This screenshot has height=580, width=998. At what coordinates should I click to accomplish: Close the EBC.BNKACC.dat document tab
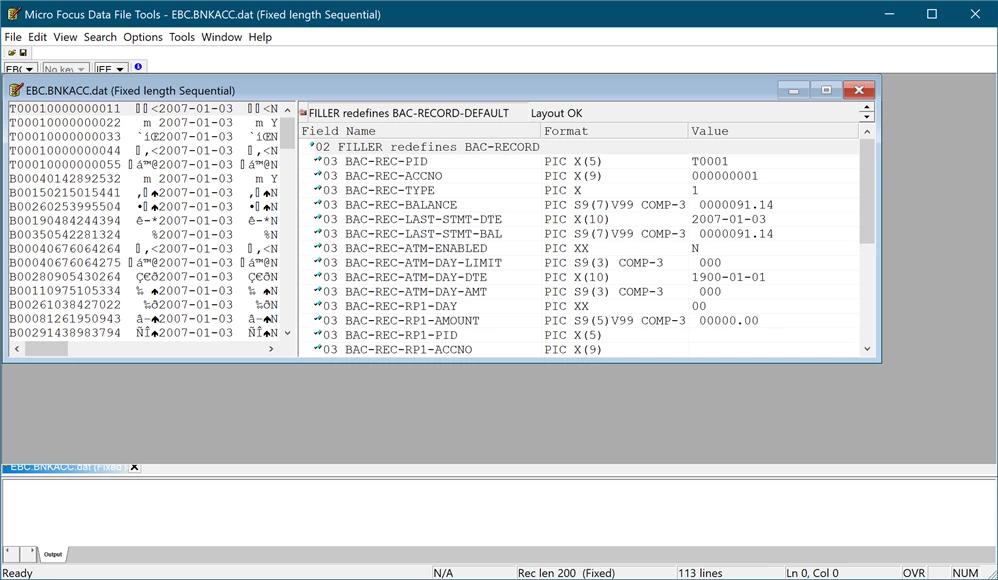(134, 467)
